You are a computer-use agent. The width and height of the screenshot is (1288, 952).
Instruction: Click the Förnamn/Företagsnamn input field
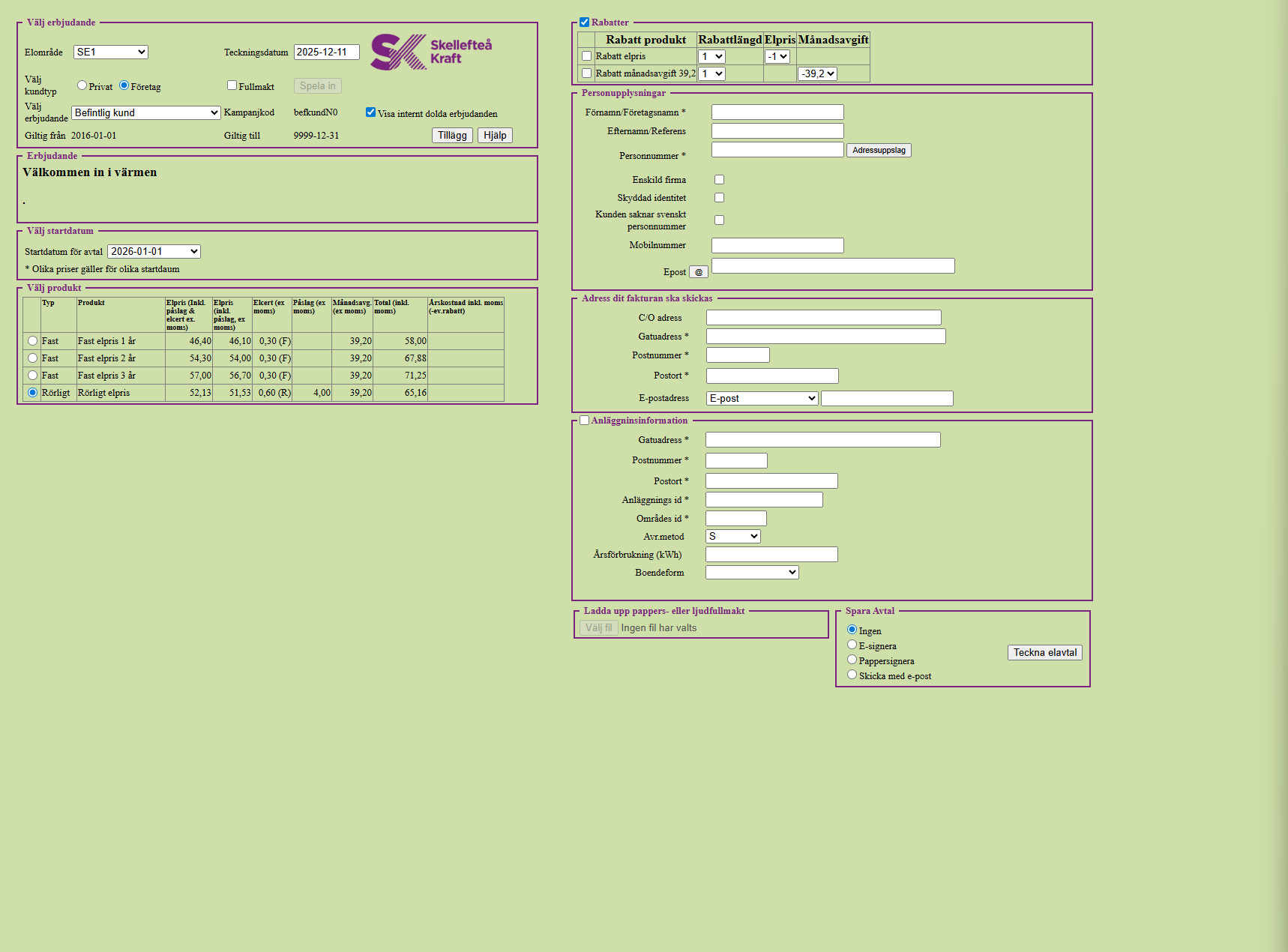[x=777, y=112]
